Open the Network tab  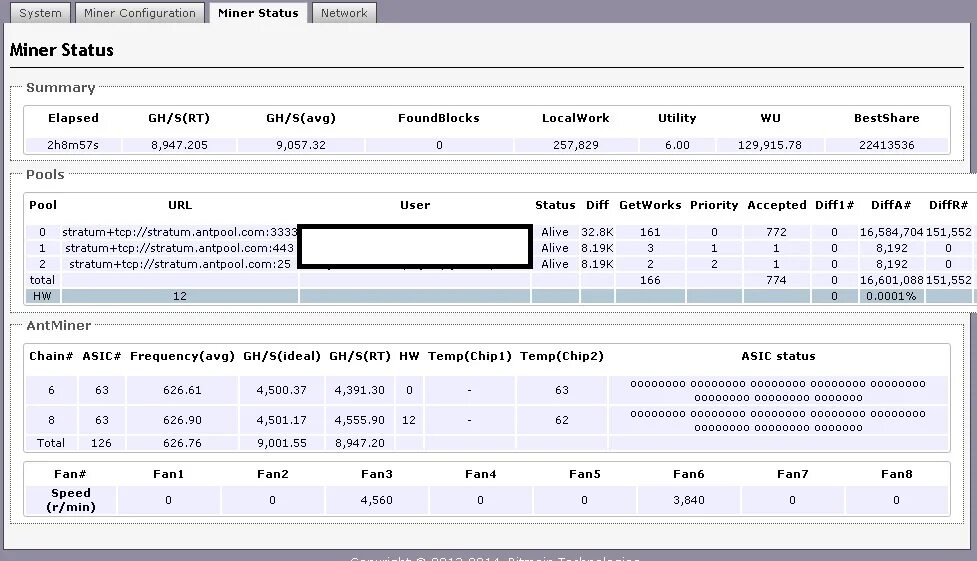tap(344, 13)
